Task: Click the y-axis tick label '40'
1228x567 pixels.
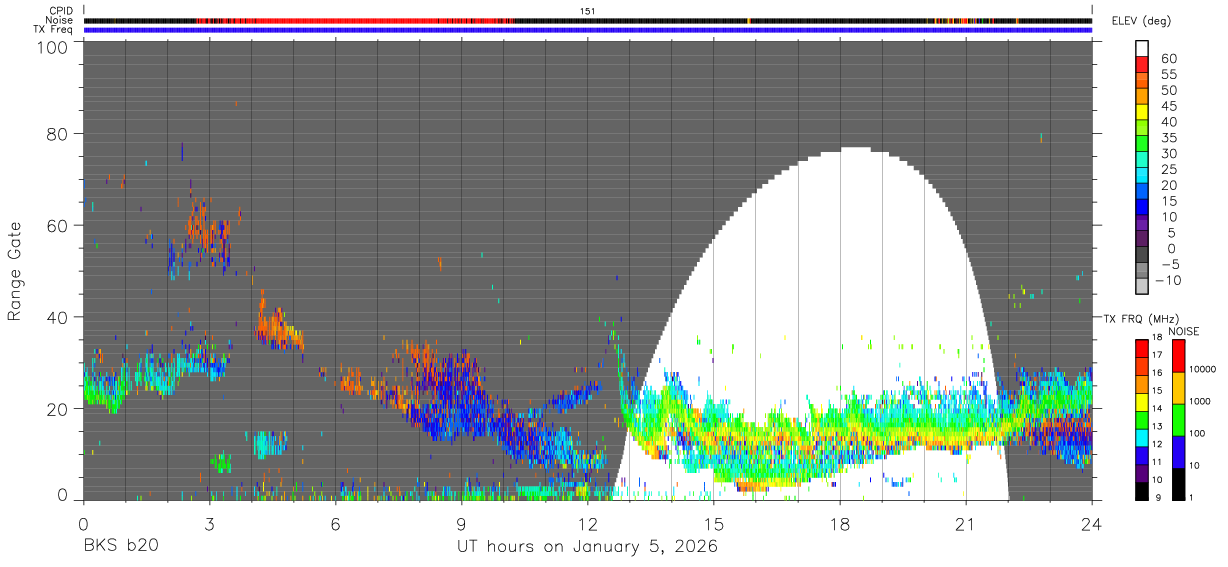Action: [x=58, y=317]
